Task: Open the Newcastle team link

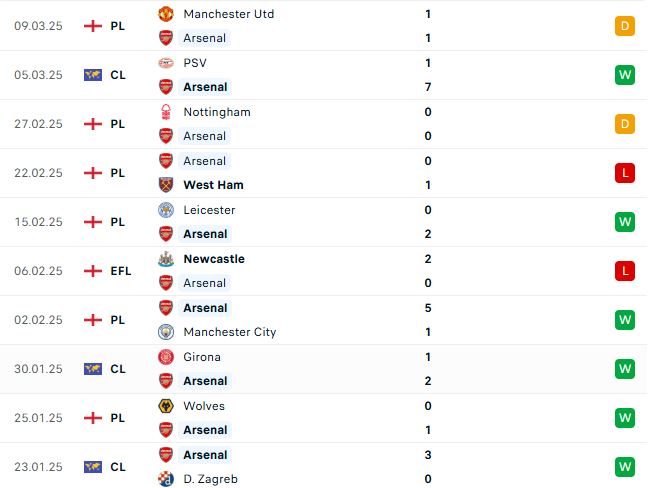Action: point(214,259)
